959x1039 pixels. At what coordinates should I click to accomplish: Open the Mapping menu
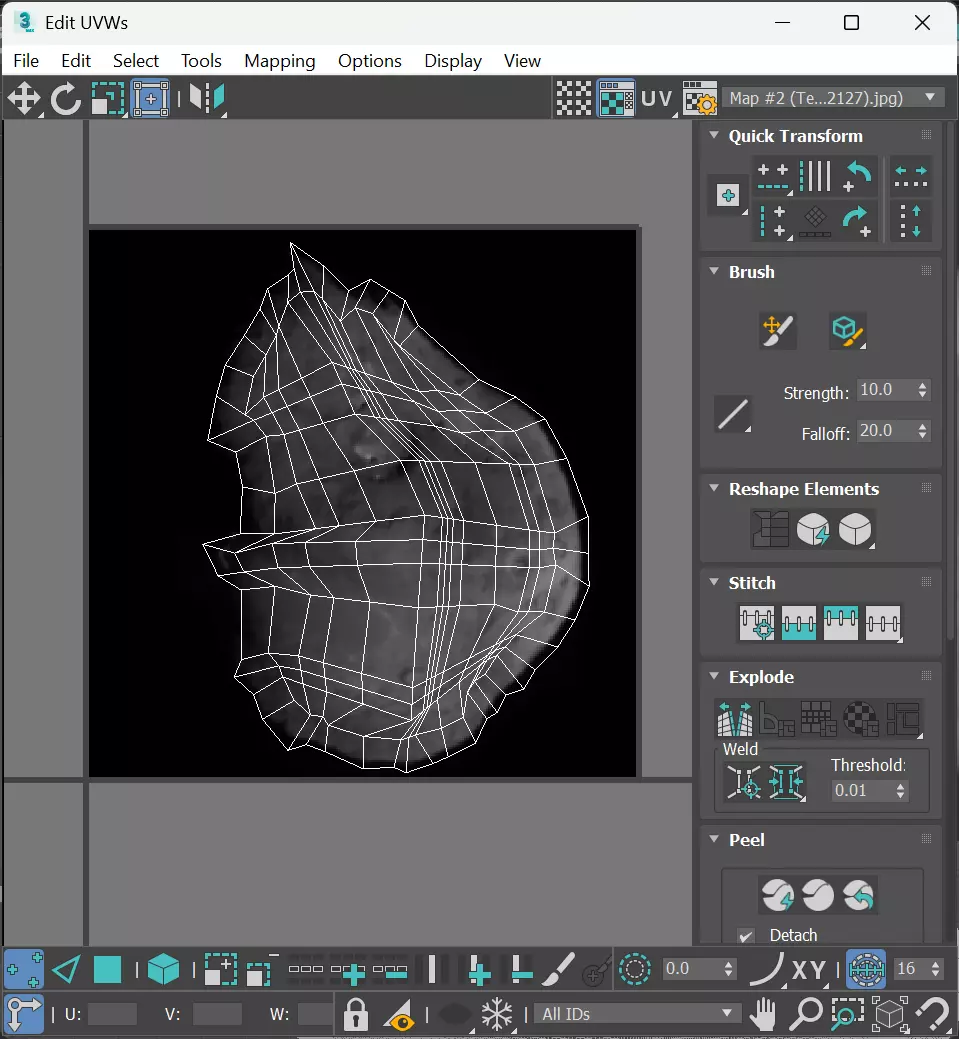(280, 61)
